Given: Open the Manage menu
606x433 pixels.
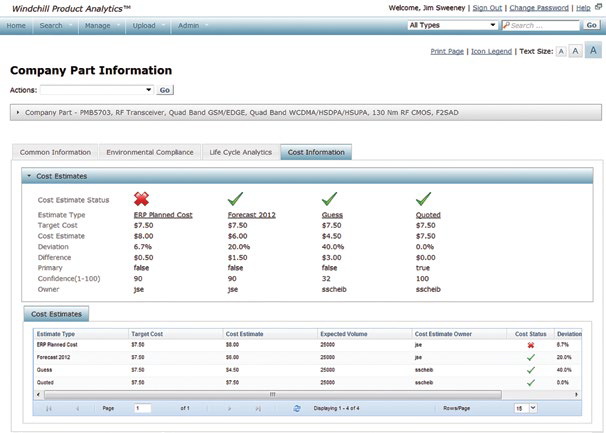Looking at the screenshot, I should click(97, 26).
